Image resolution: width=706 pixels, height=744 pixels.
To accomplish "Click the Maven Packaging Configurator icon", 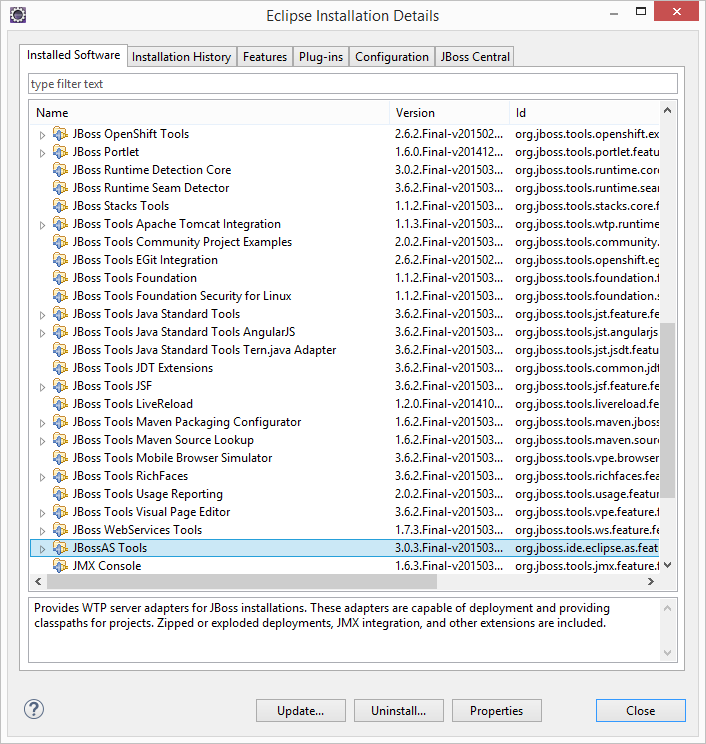I will pos(60,423).
